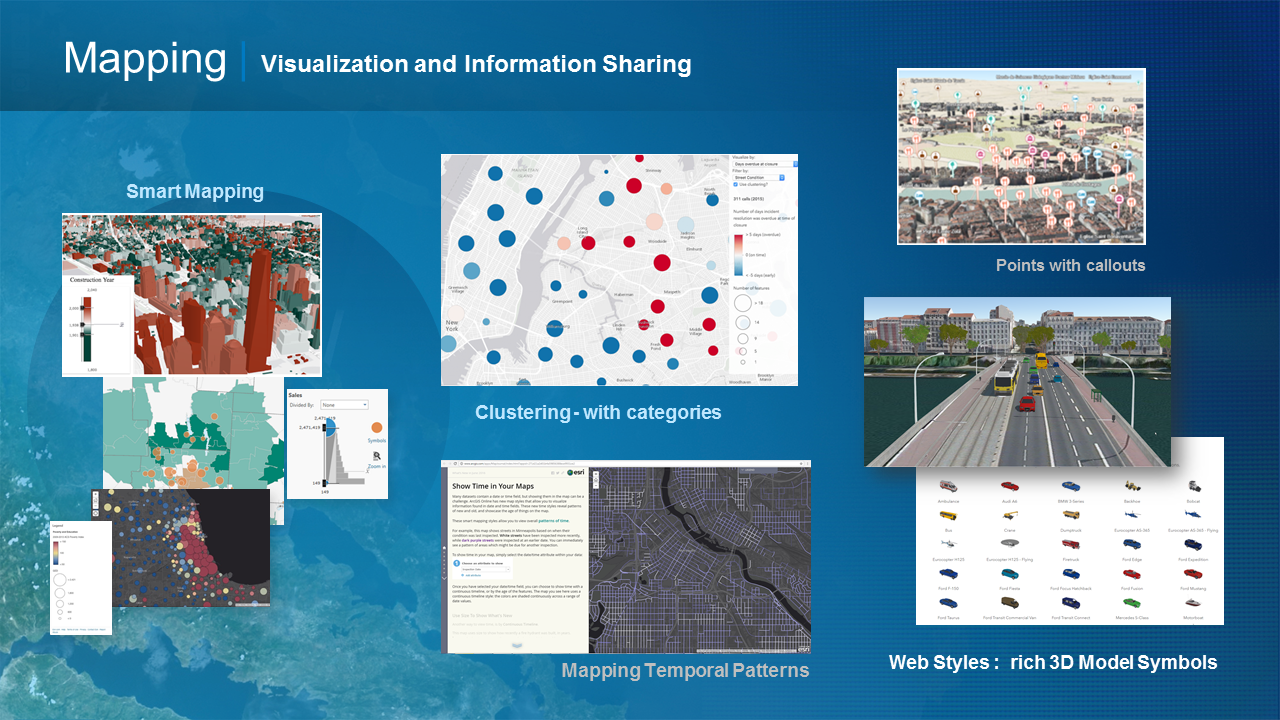Click the 311 calls (2015) label
Screen dimensions: 1280x720
(749, 199)
